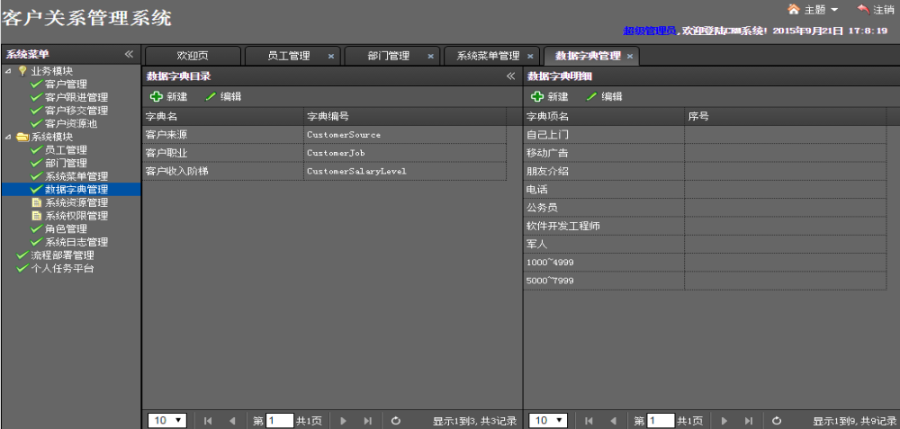Click 编辑 in the 数据字典明细 toolbar

tap(604, 97)
